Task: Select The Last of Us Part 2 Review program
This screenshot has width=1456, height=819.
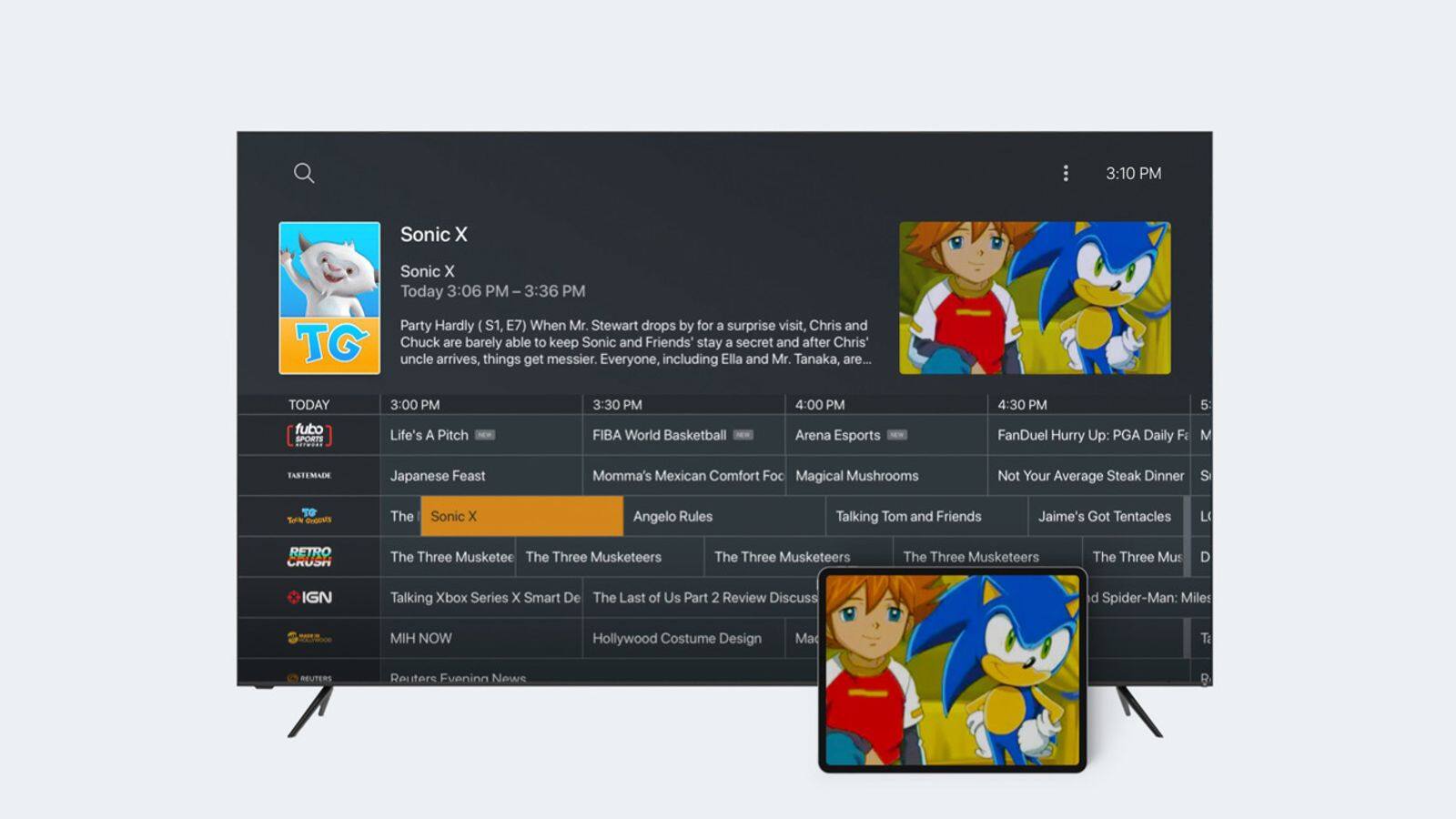Action: point(701,598)
